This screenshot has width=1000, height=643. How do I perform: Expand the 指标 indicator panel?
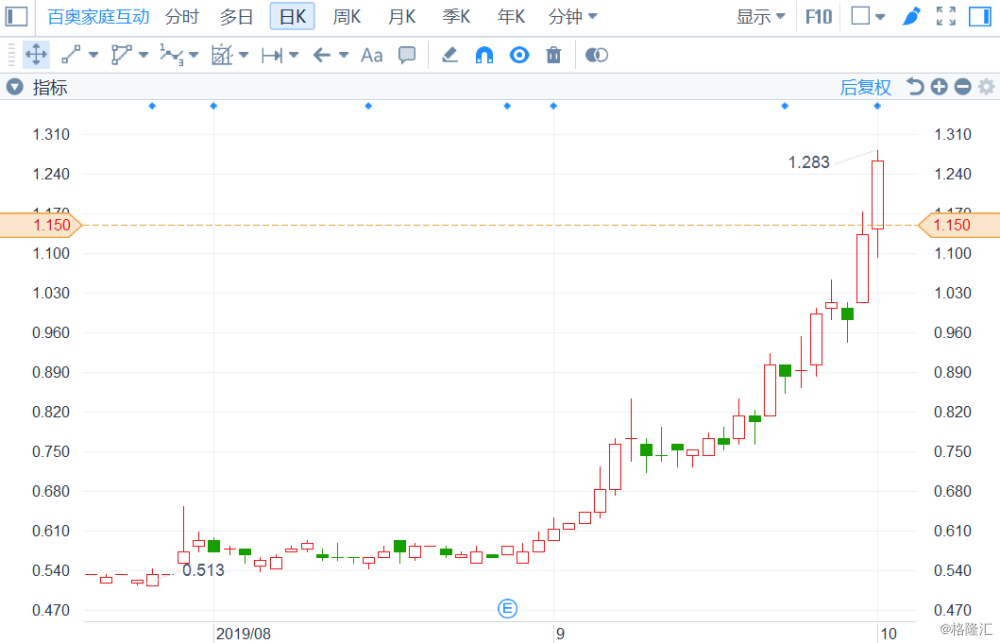tap(15, 87)
